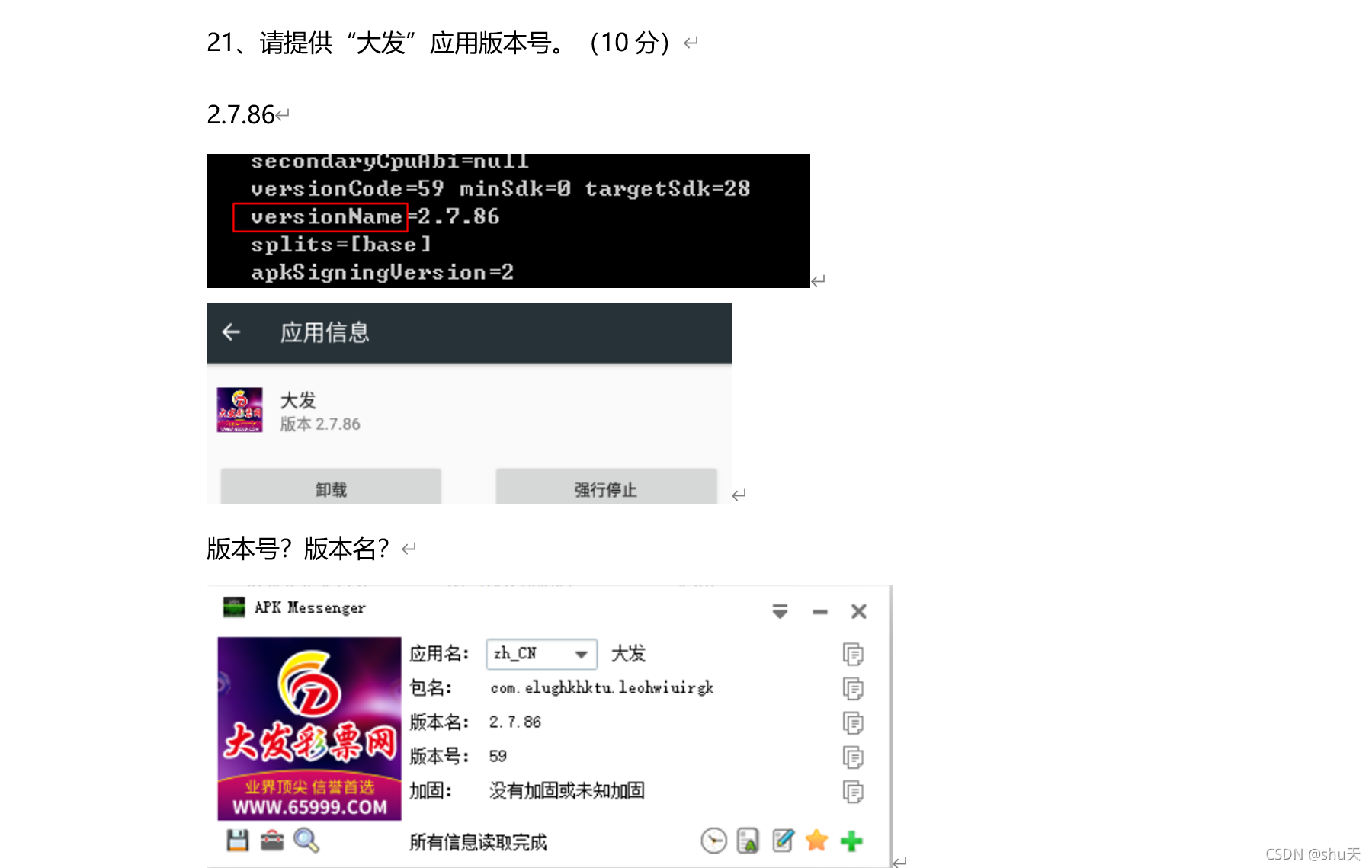1372x868 pixels.
Task: Click the green plus add icon
Action: coord(851,841)
